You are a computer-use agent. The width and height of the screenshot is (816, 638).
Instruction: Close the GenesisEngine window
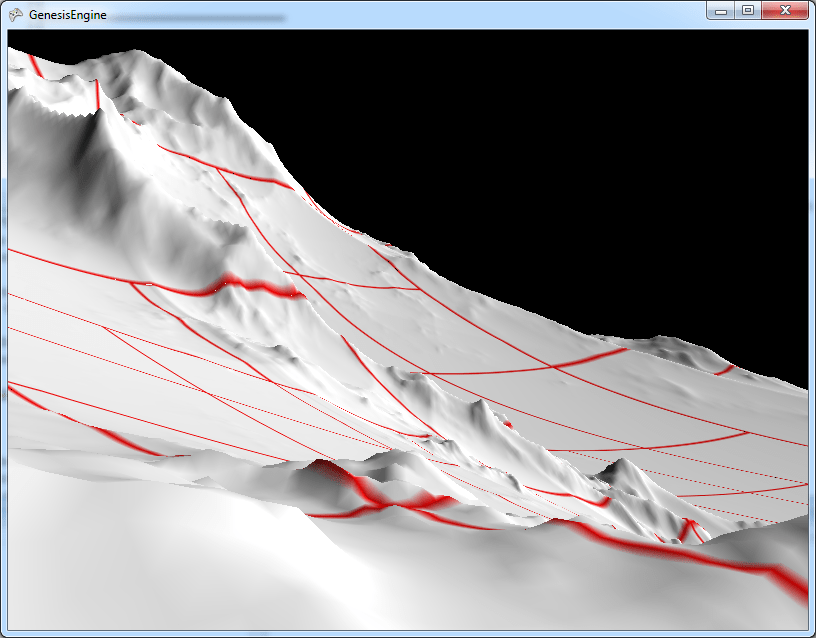point(784,10)
